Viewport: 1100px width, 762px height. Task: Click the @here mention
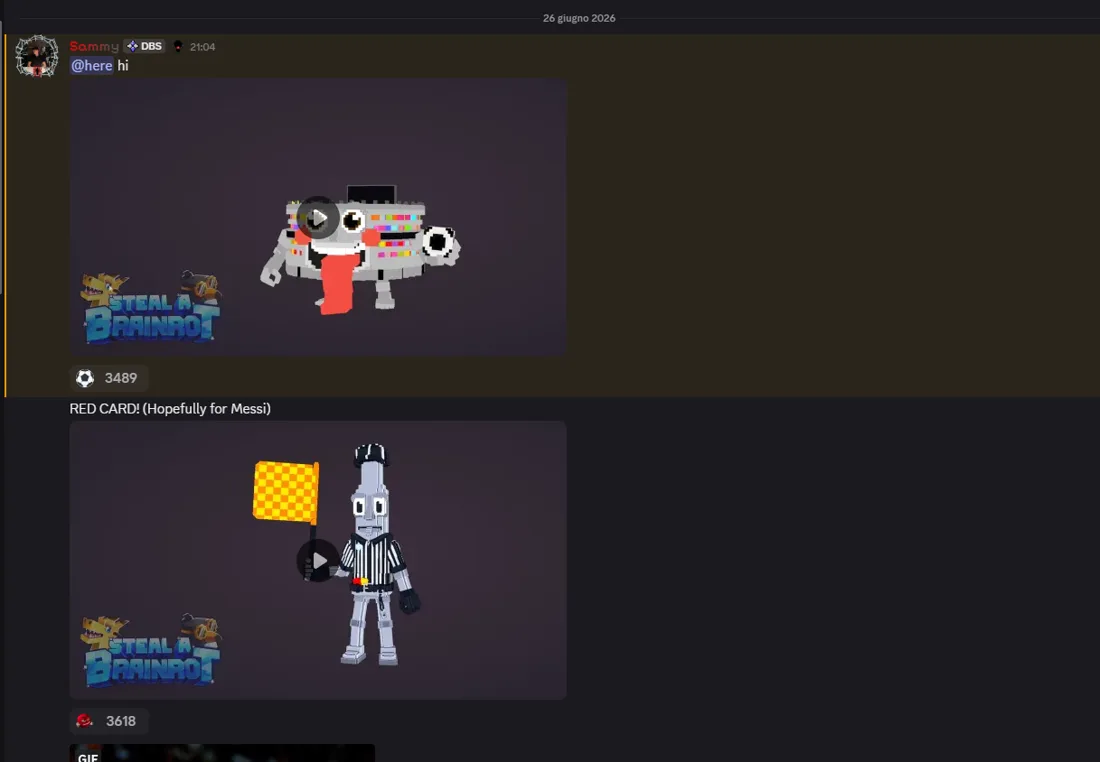(92, 65)
